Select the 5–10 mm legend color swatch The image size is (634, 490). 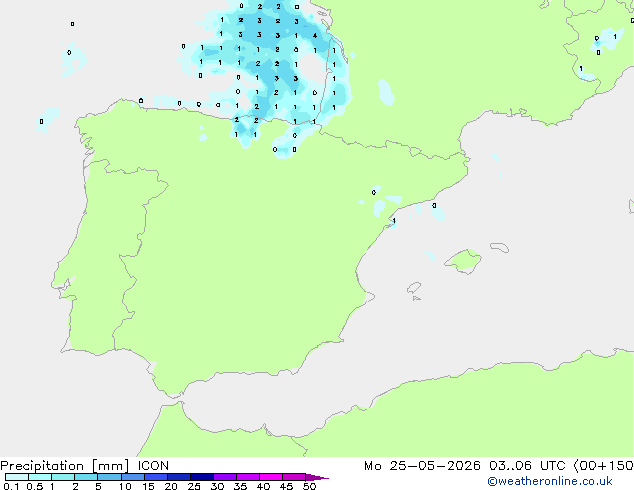pos(109,477)
